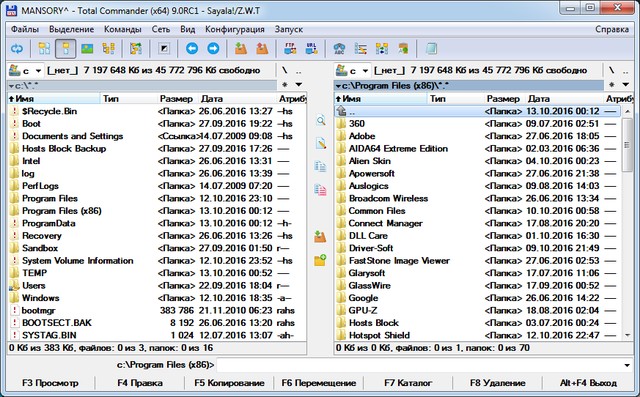Screen dimensions: 640x397
Task: Click the right scrollbar down arrow
Action: tap(627, 335)
